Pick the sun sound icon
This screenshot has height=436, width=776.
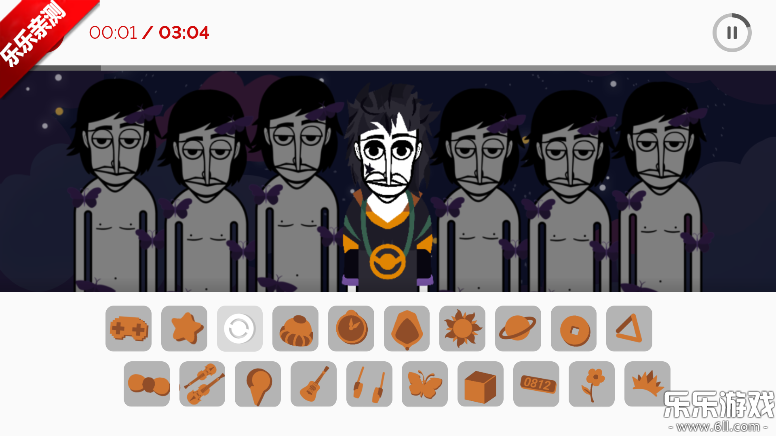[462, 329]
